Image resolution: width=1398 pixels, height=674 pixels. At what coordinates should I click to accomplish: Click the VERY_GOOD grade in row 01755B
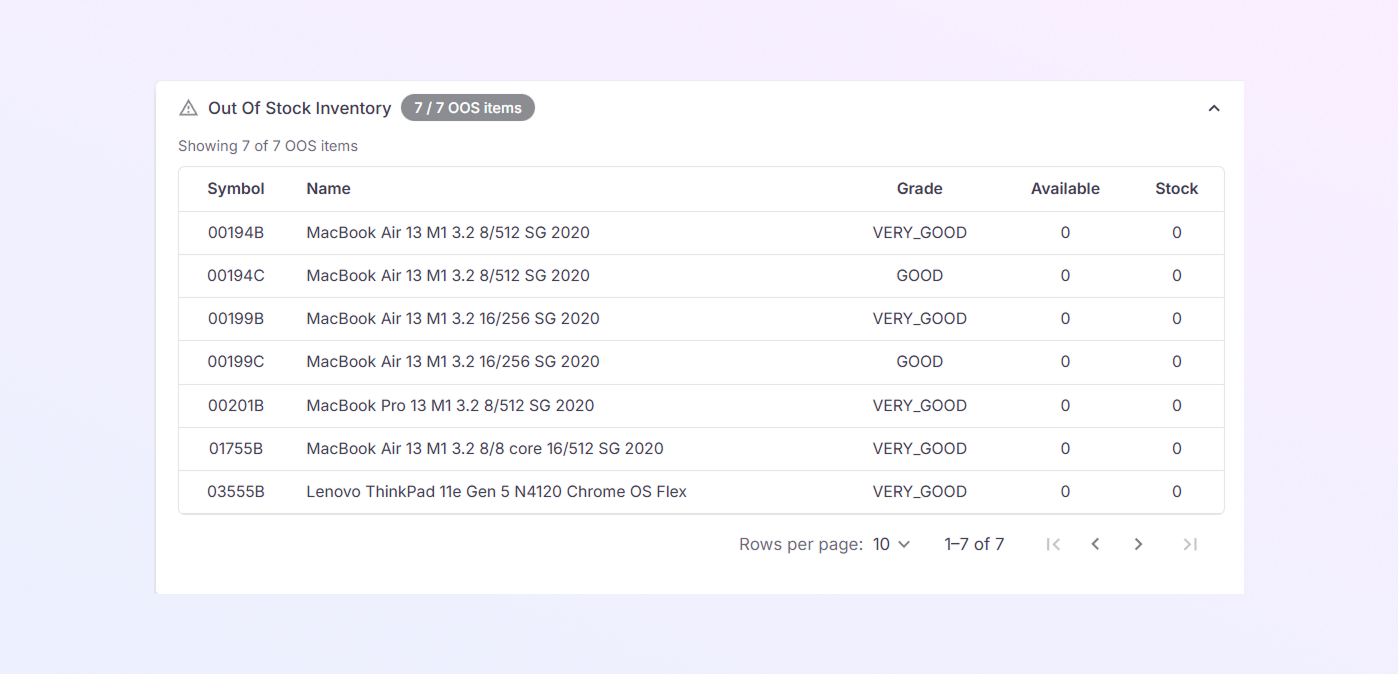(x=919, y=449)
